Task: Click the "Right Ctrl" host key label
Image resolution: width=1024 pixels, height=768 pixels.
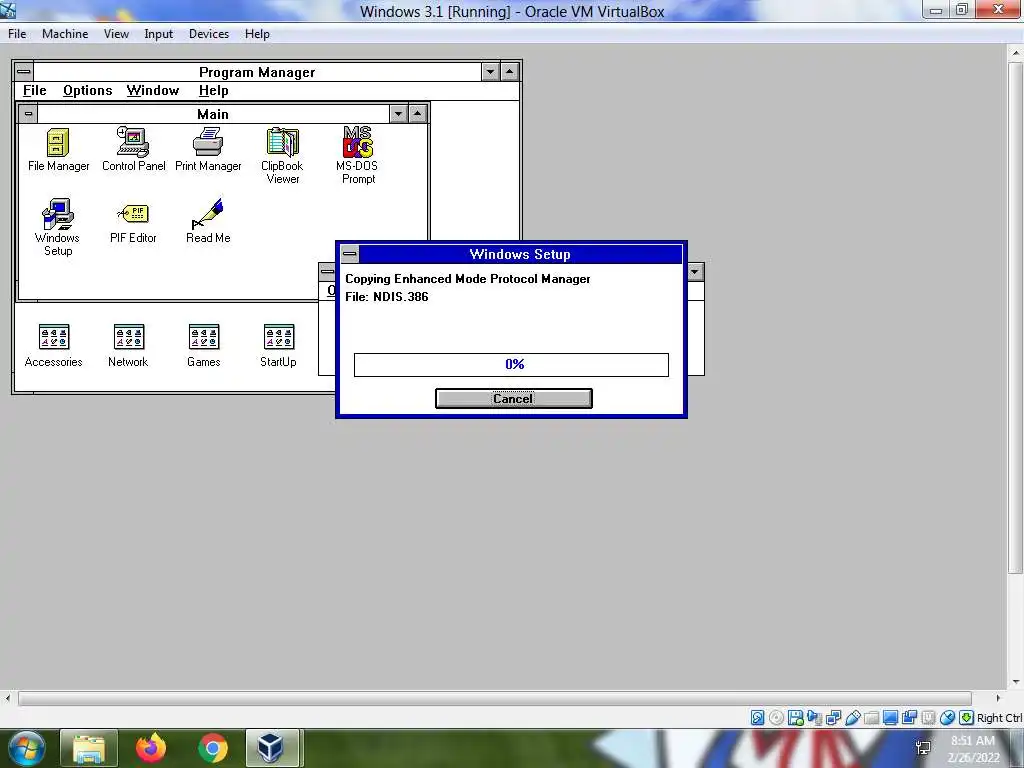Action: [x=999, y=718]
